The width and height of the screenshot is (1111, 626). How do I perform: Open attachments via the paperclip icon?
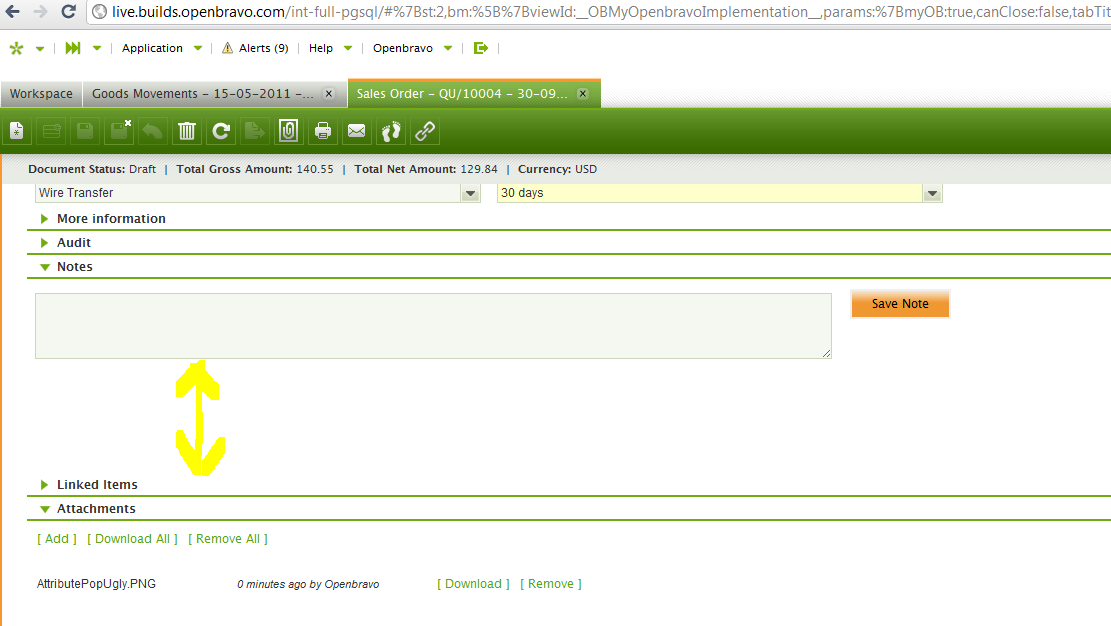click(289, 131)
